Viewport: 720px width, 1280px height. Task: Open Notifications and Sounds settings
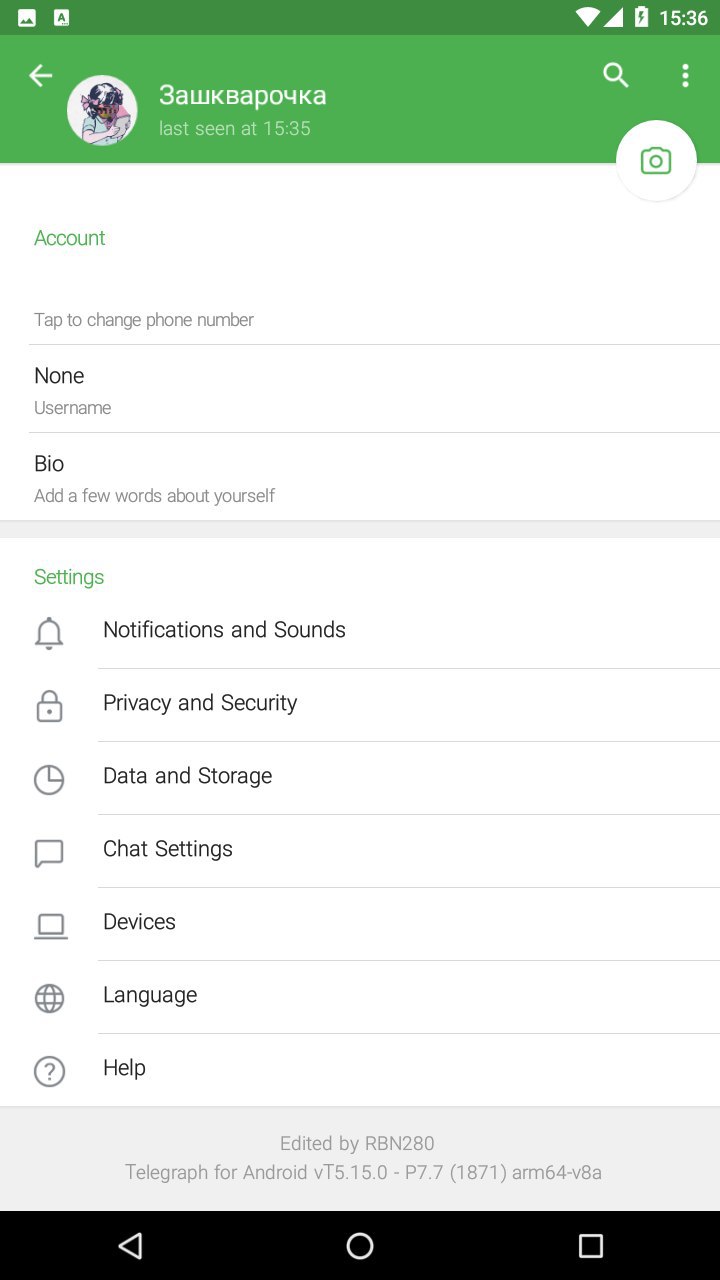tap(224, 630)
